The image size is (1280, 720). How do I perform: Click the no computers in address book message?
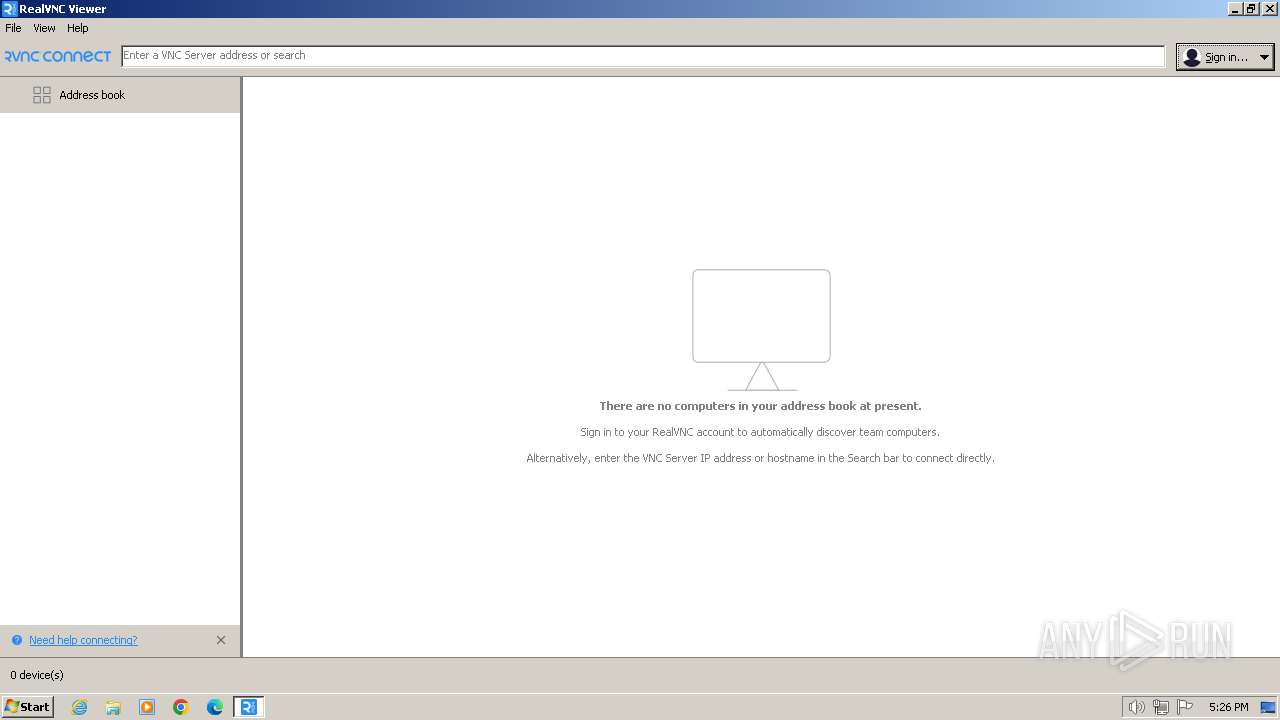point(760,406)
